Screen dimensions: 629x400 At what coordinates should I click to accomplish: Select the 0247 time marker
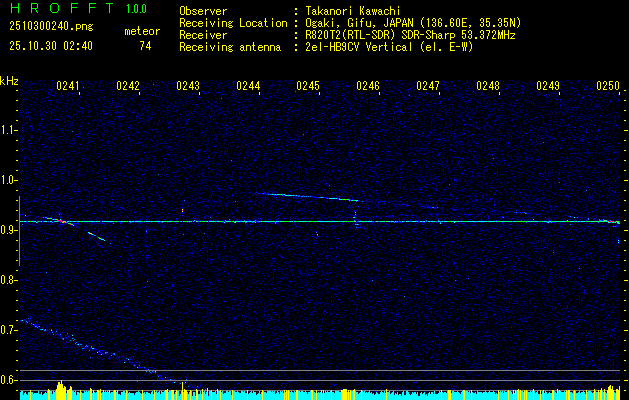(x=428, y=87)
